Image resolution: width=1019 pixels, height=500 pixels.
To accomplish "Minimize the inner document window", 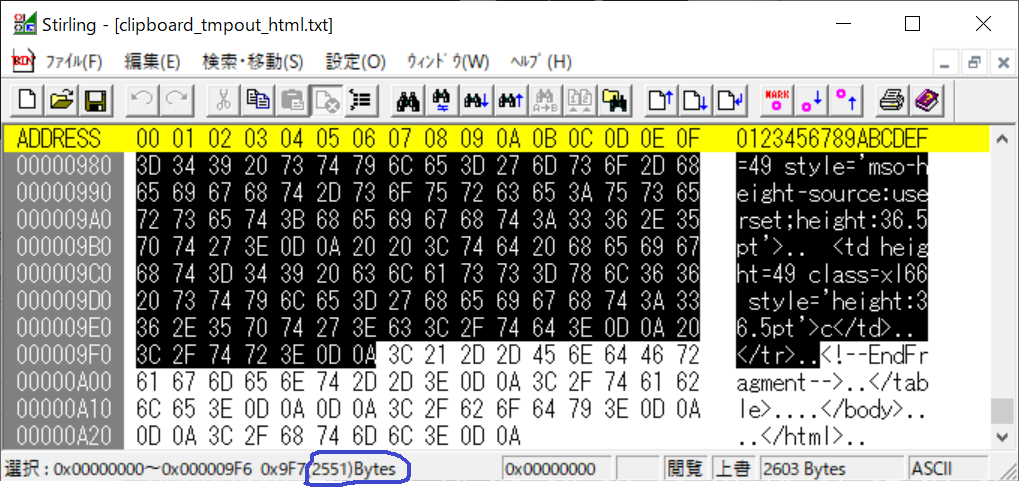I will tap(946, 62).
